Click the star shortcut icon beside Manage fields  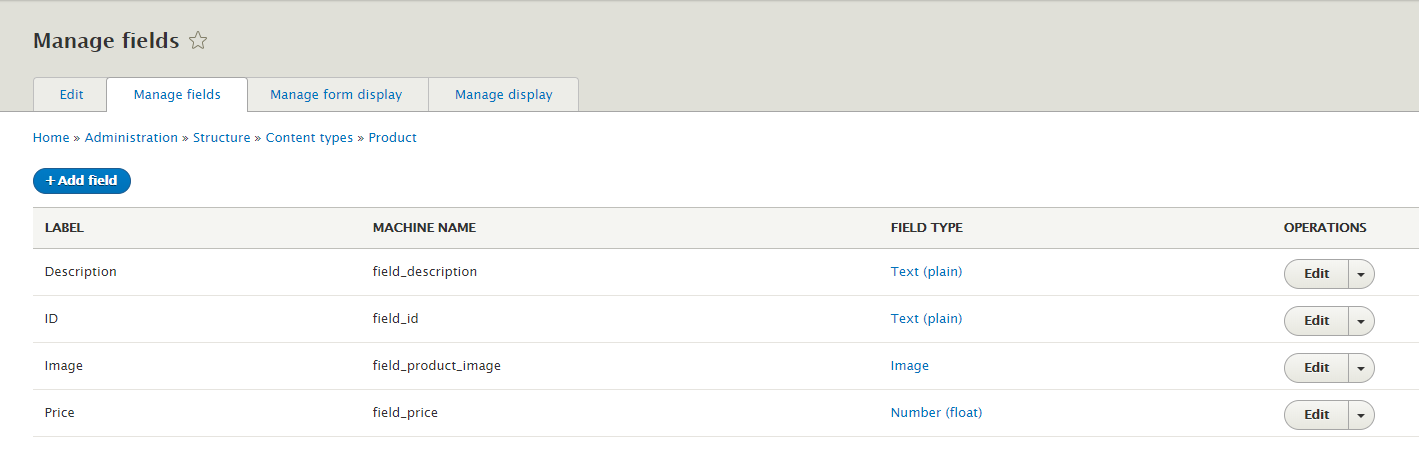pos(198,41)
